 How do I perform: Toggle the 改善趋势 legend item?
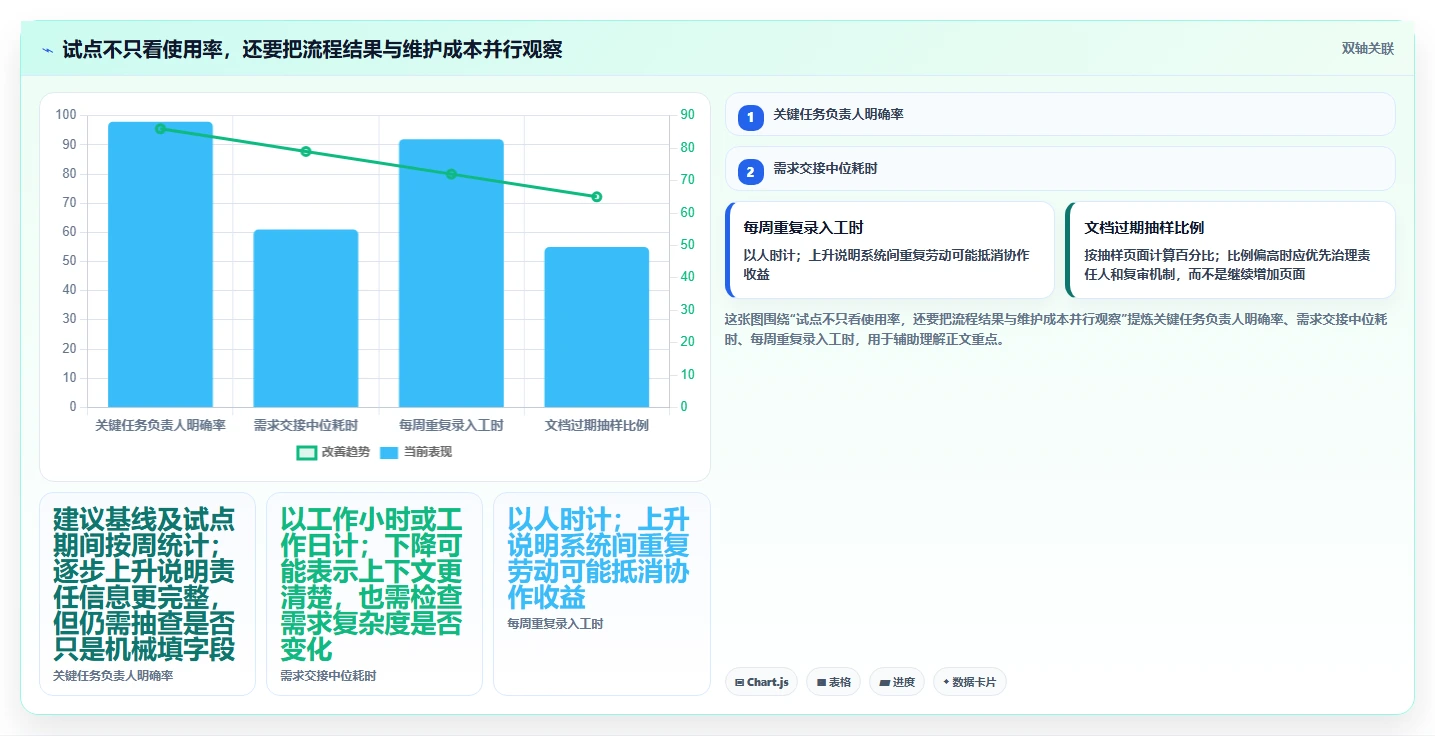point(332,452)
